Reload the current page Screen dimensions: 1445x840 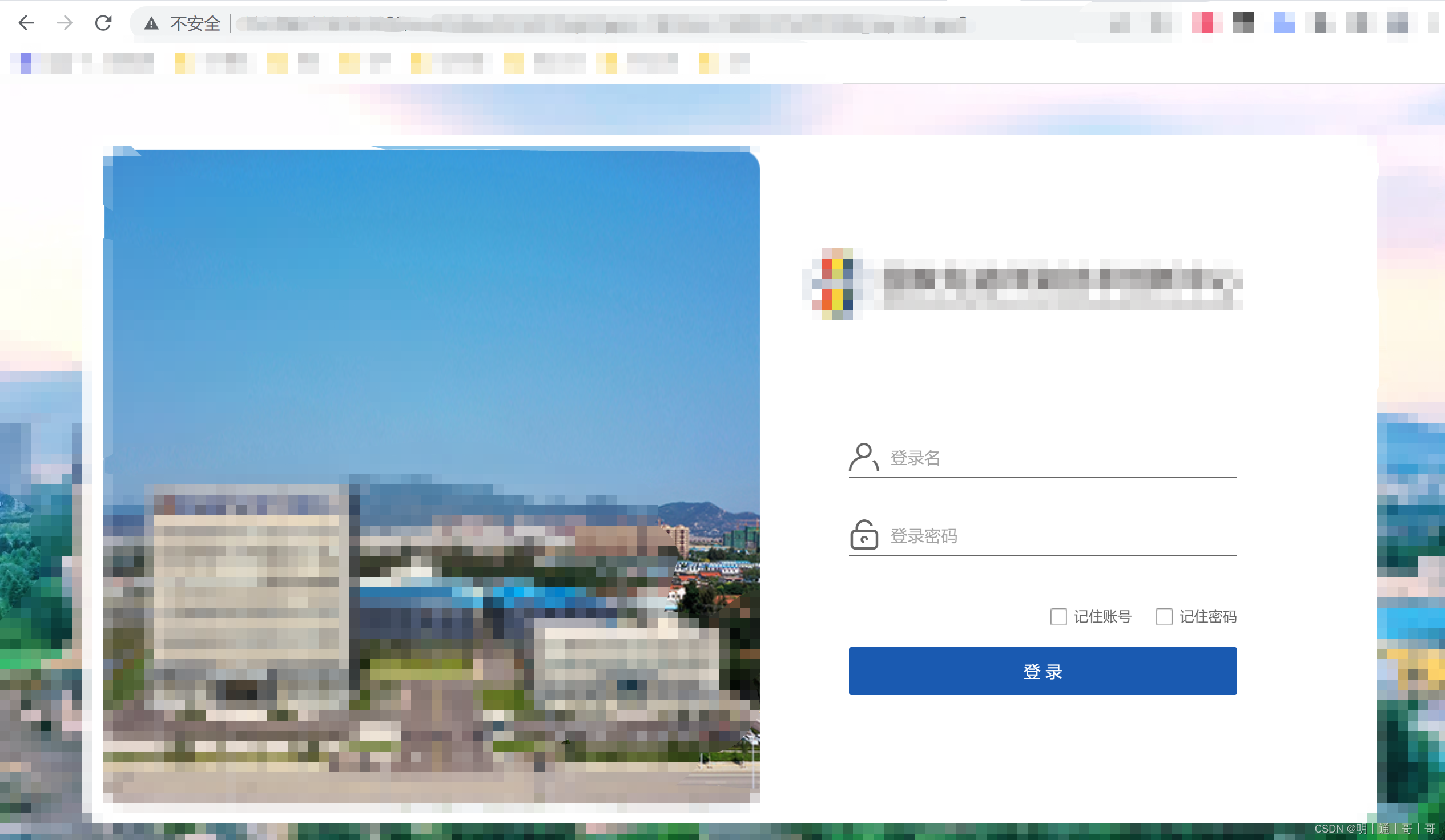pyautogui.click(x=104, y=23)
